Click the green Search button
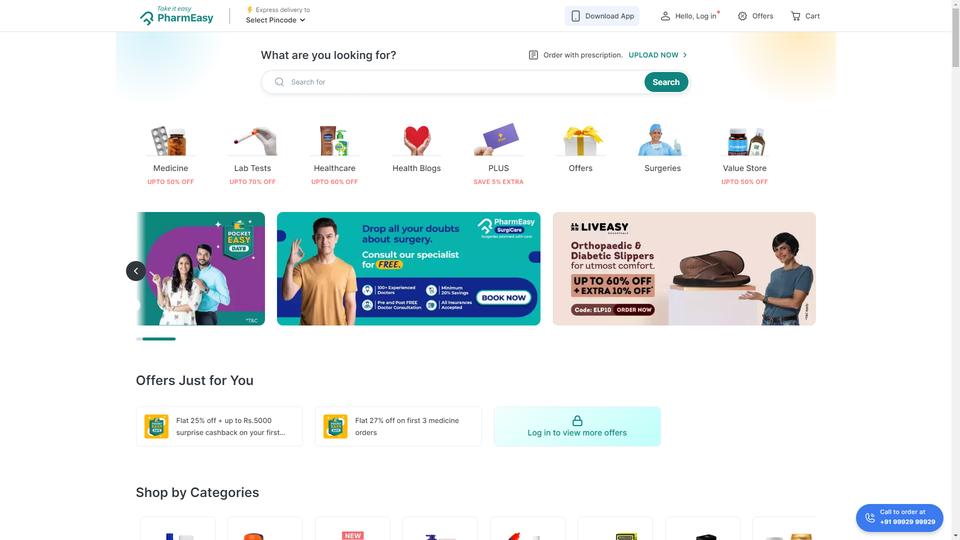Viewport: 960px width, 540px height. [666, 82]
